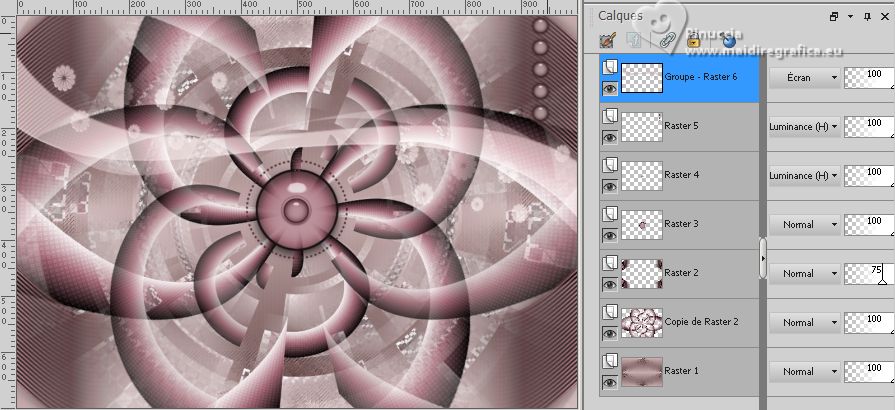Select the Raster 5 layer thumbnail

(642, 127)
